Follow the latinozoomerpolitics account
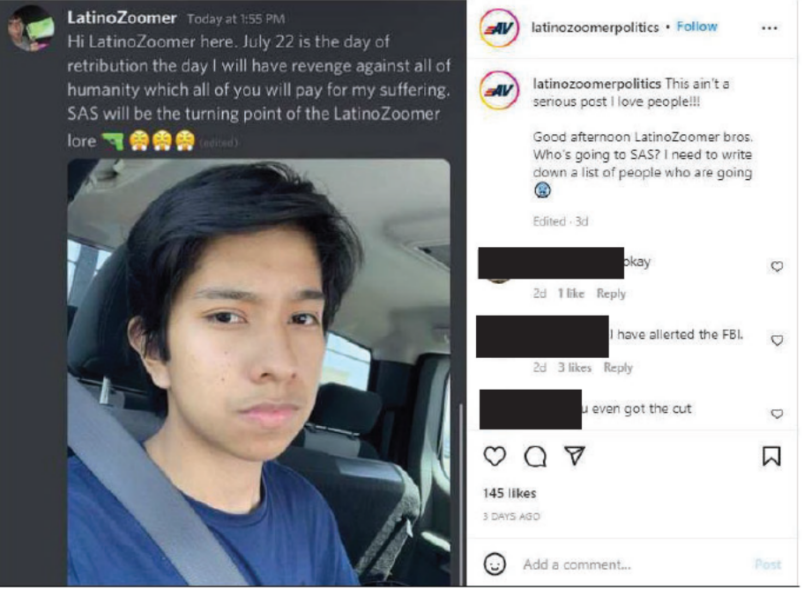The image size is (804, 590). pyautogui.click(x=697, y=27)
